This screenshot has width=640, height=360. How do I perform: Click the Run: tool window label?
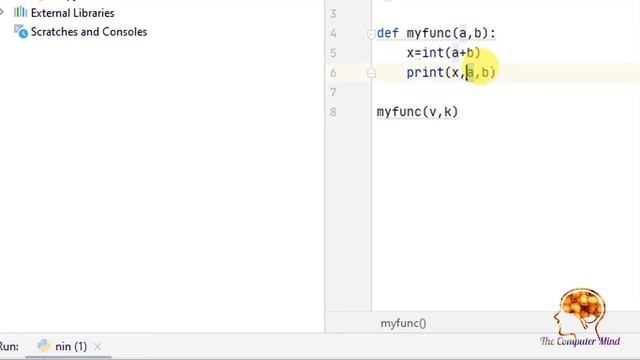(9, 347)
